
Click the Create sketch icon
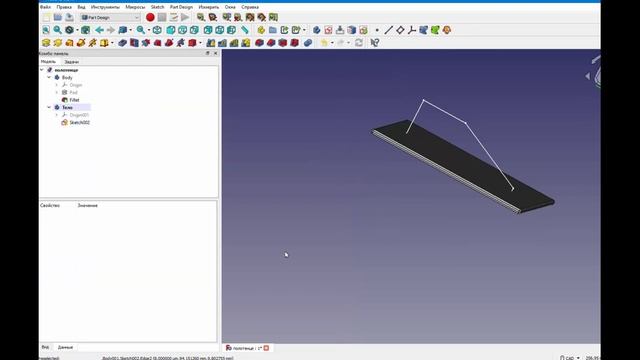point(328,30)
